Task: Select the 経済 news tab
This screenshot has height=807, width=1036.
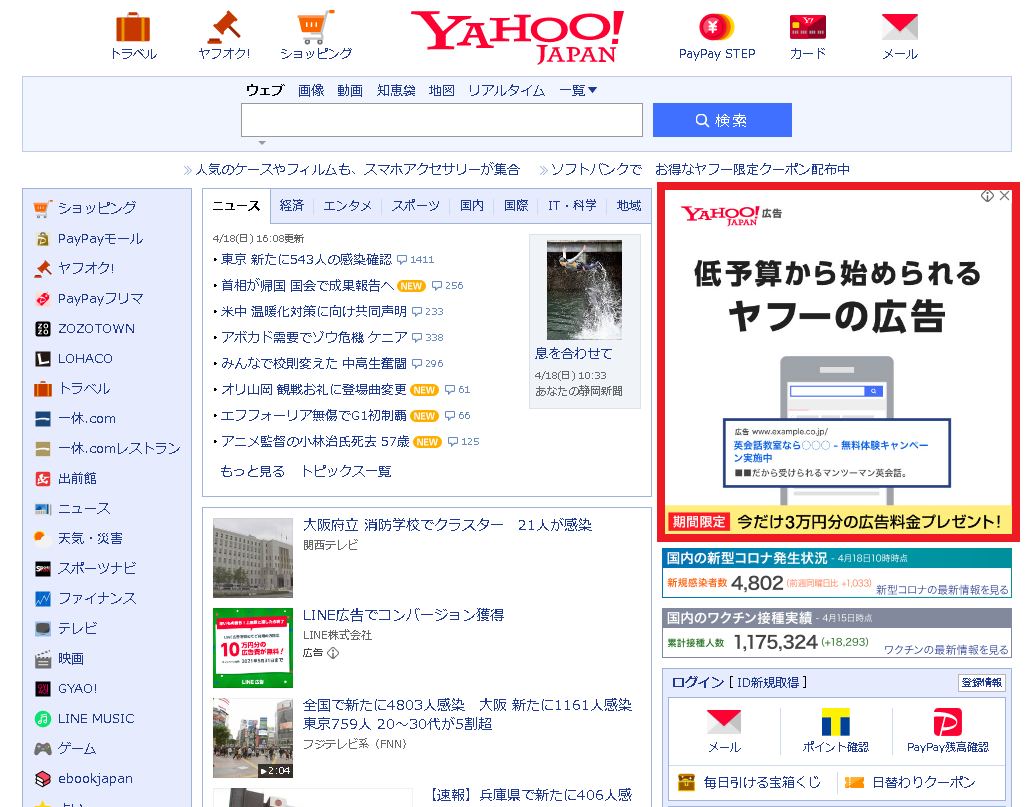Action: point(291,206)
